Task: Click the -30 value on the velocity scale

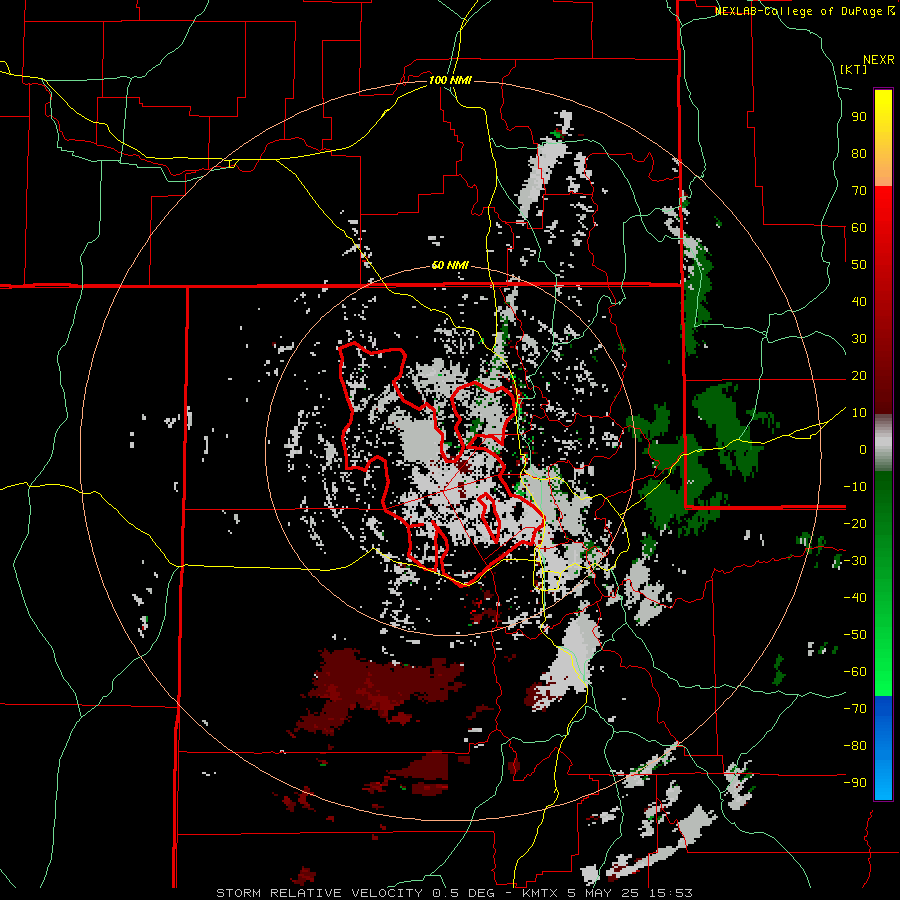Action: tap(855, 561)
